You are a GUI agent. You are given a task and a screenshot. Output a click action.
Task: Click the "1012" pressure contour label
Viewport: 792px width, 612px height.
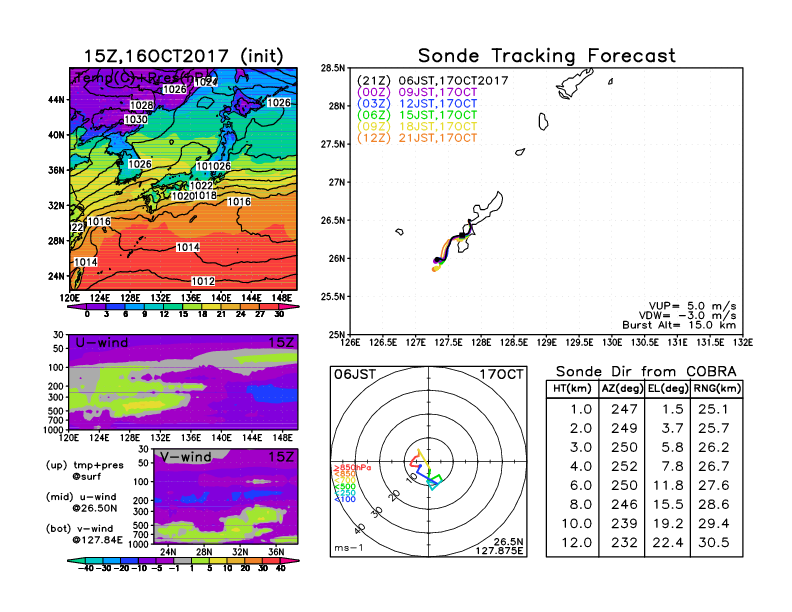[203, 281]
